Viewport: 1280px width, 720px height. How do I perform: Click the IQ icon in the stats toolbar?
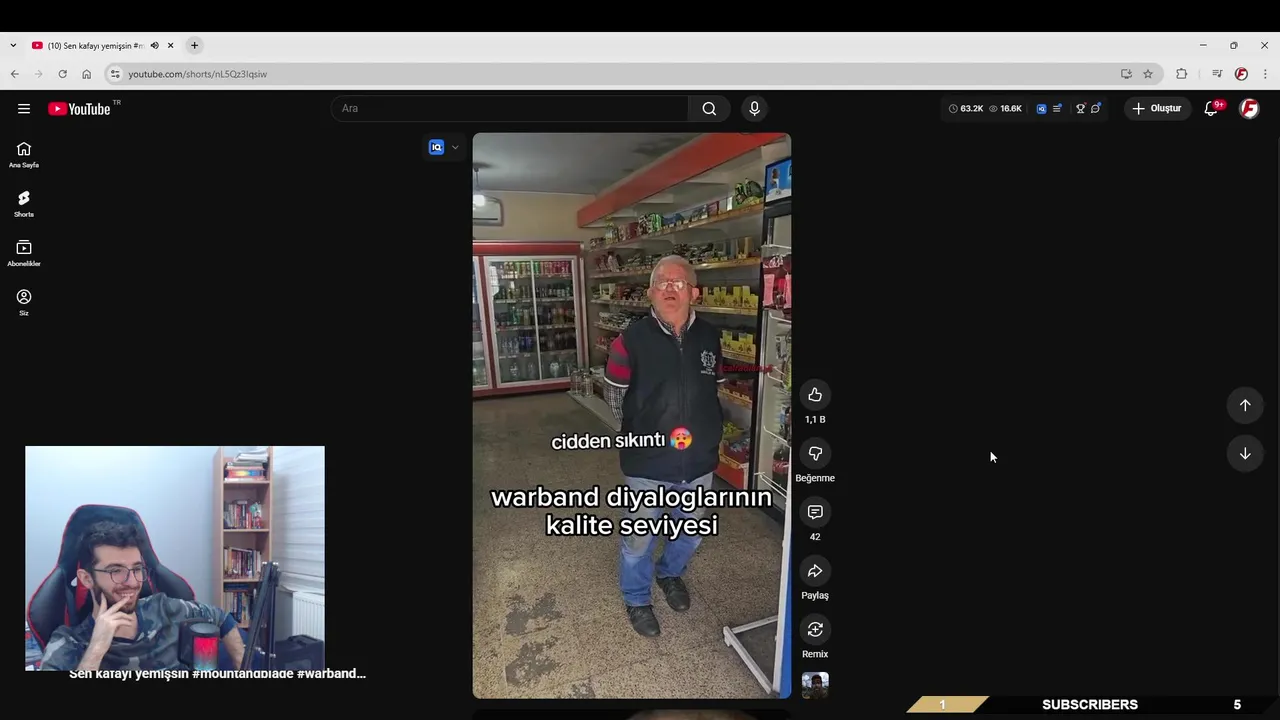click(x=1041, y=108)
